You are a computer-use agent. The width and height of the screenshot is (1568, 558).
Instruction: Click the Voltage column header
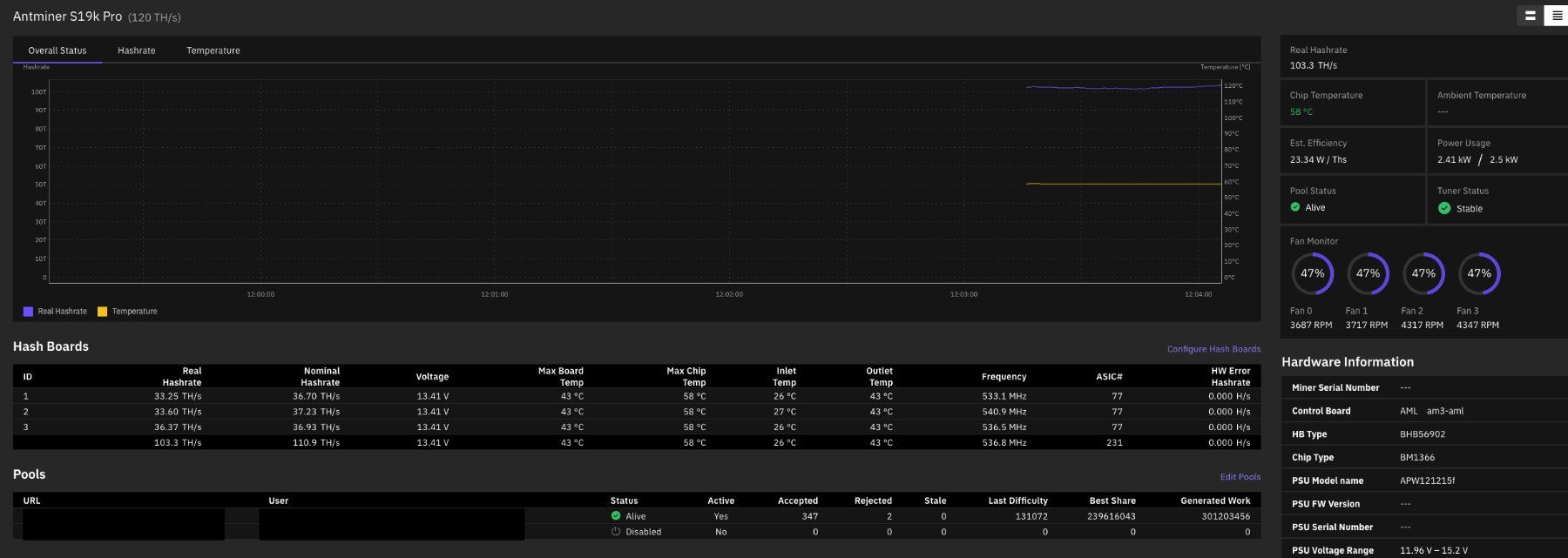click(x=432, y=377)
